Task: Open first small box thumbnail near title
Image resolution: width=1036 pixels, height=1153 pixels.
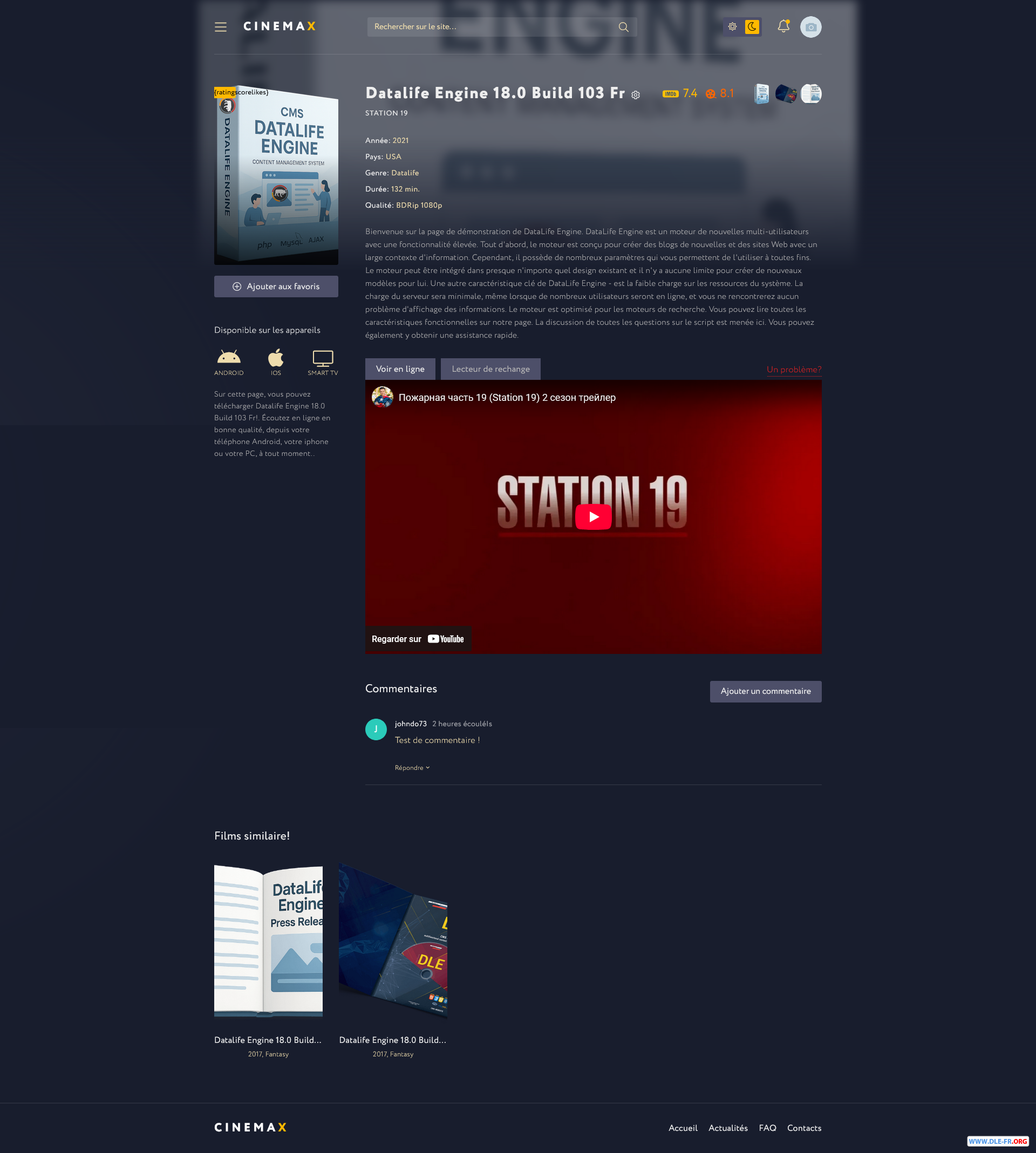Action: (762, 93)
